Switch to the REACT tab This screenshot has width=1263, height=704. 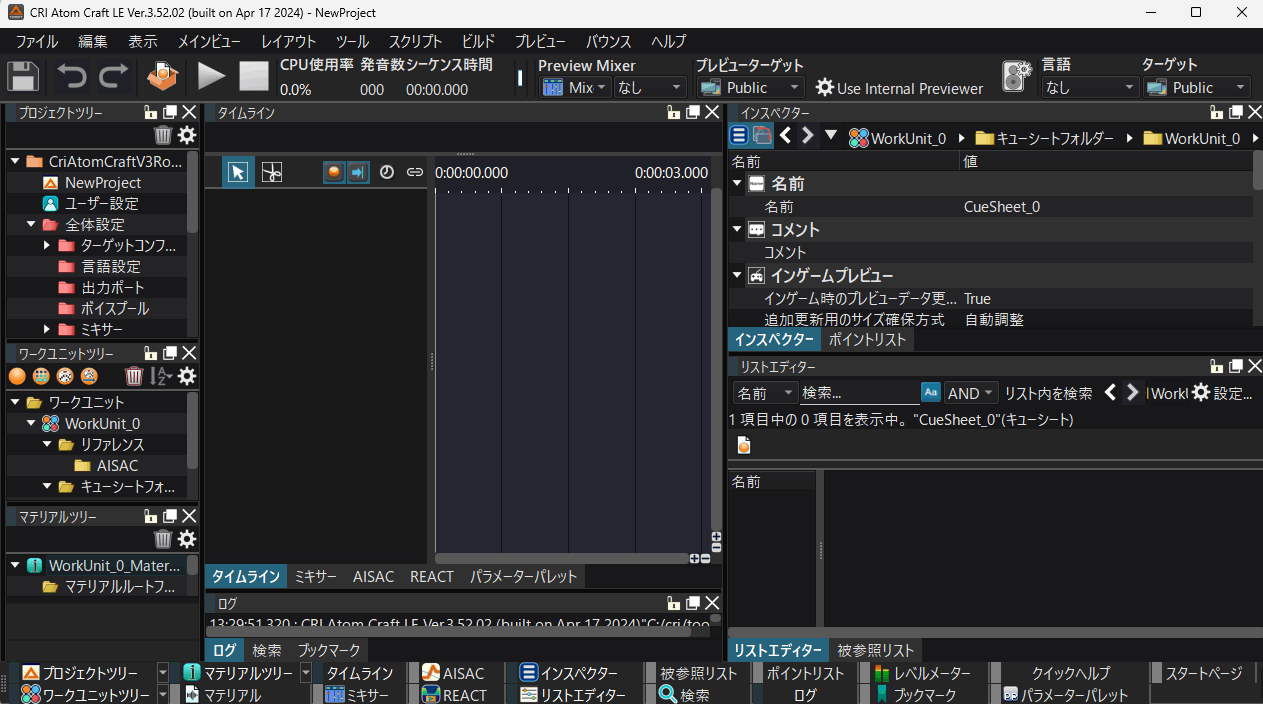pyautogui.click(x=432, y=577)
